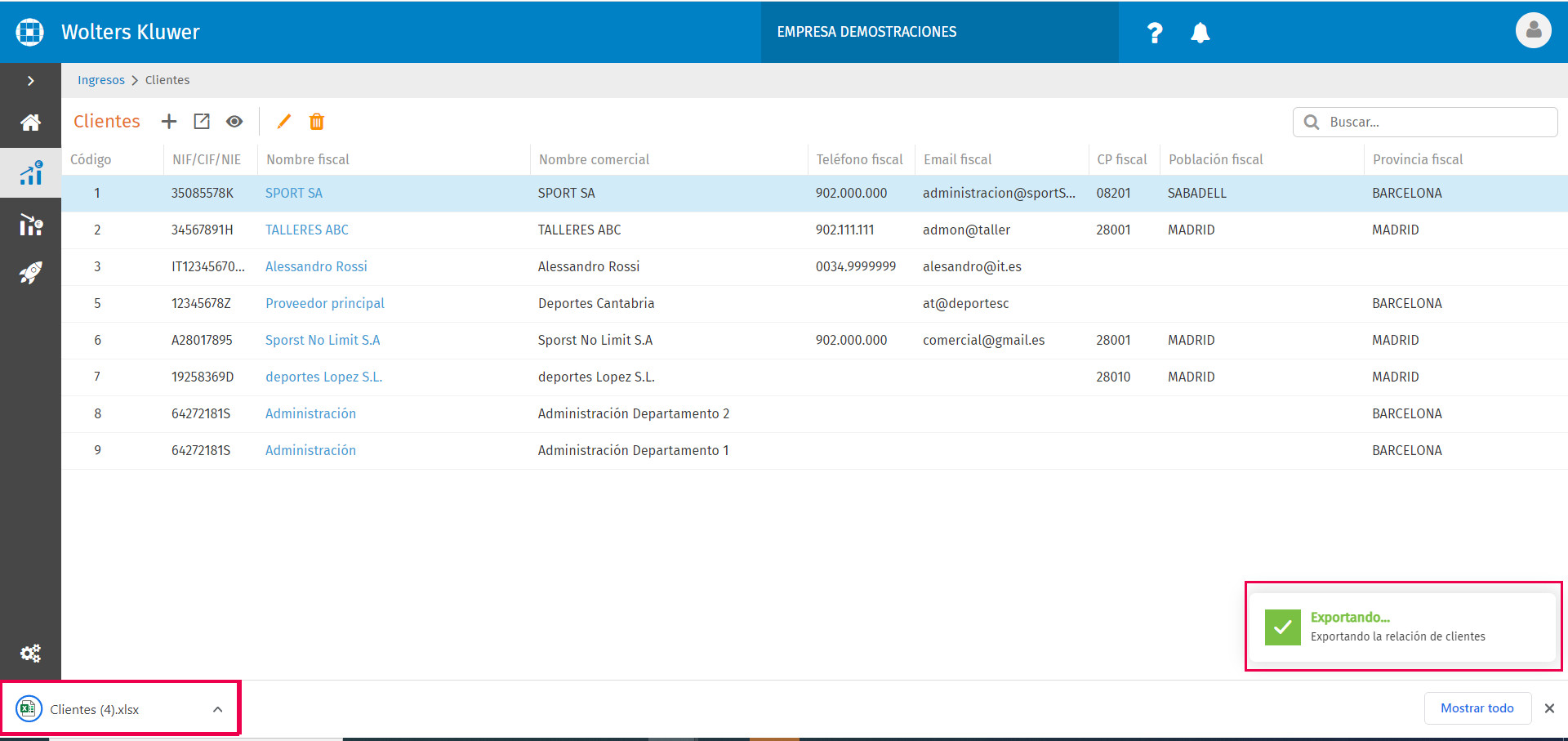Open the Proveedor principal client link
Image resolution: width=1568 pixels, height=741 pixels.
click(325, 303)
